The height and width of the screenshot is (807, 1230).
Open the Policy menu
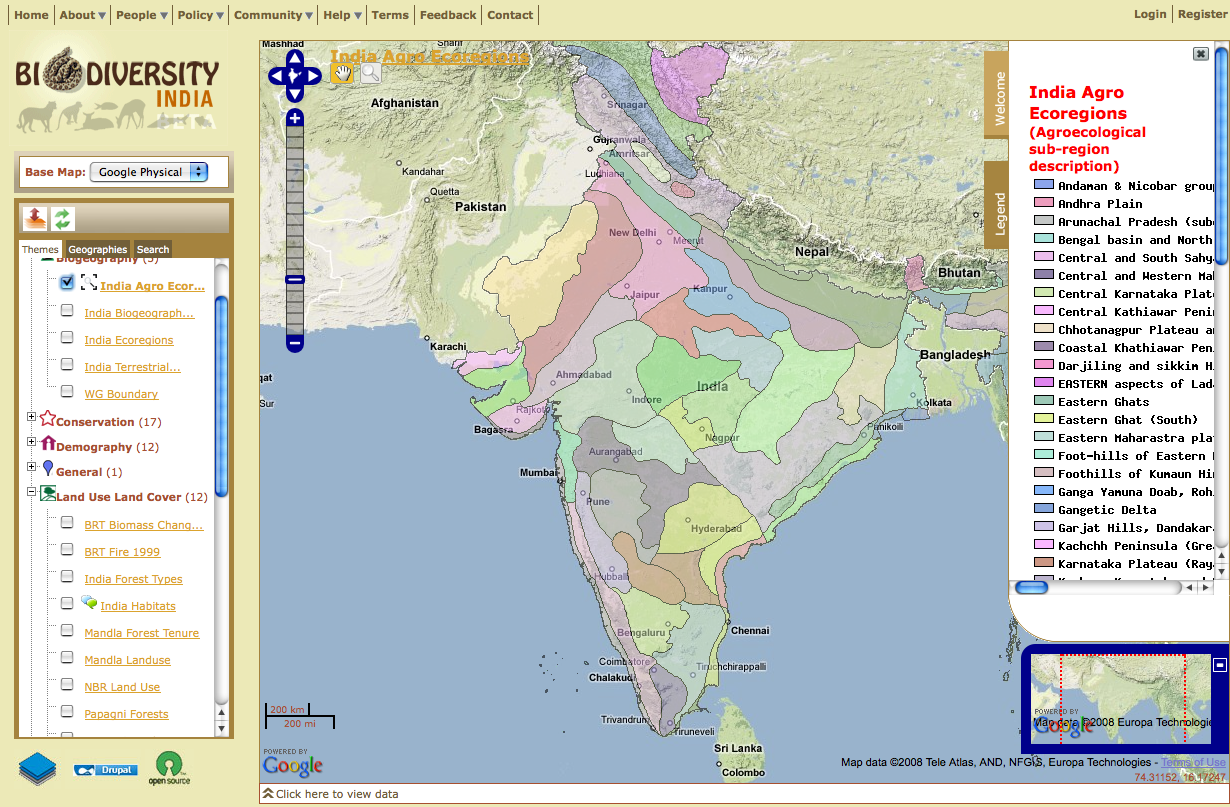pyautogui.click(x=200, y=15)
